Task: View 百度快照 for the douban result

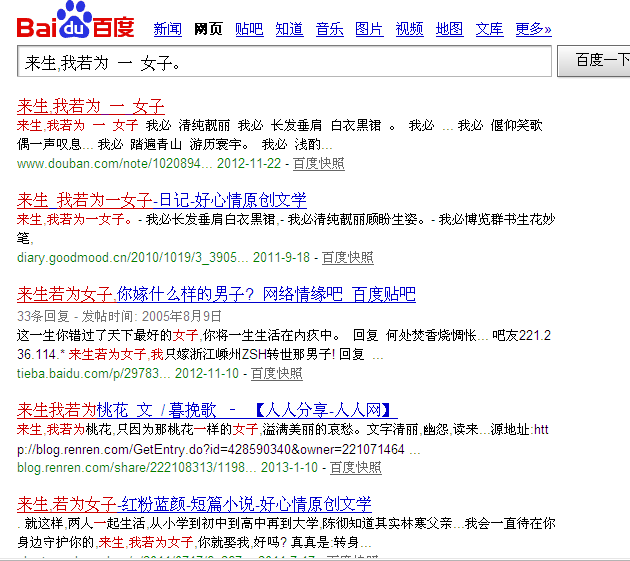Action: (319, 163)
